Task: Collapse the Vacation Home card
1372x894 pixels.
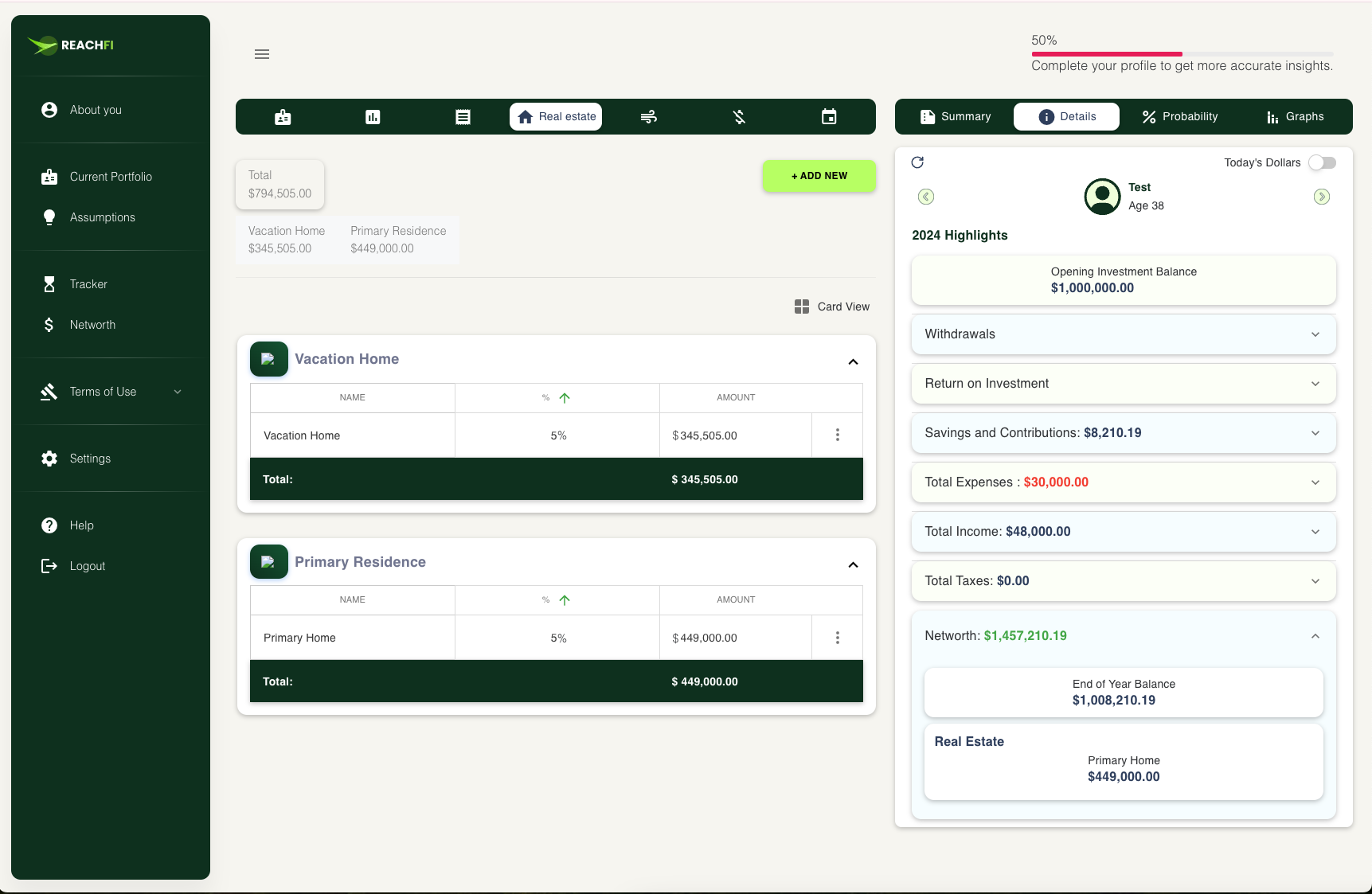Action: (x=853, y=362)
